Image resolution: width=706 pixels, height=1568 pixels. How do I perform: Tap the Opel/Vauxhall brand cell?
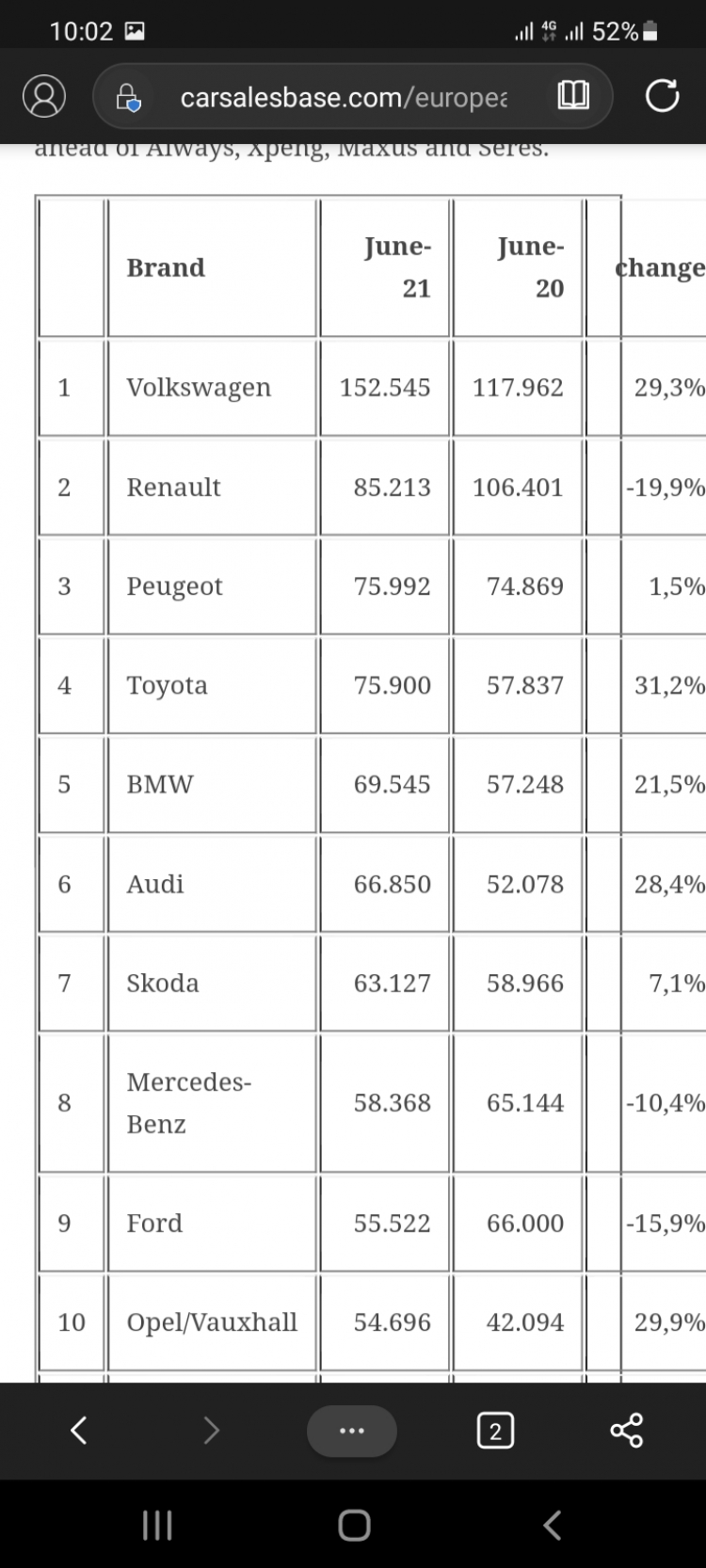[x=212, y=1322]
